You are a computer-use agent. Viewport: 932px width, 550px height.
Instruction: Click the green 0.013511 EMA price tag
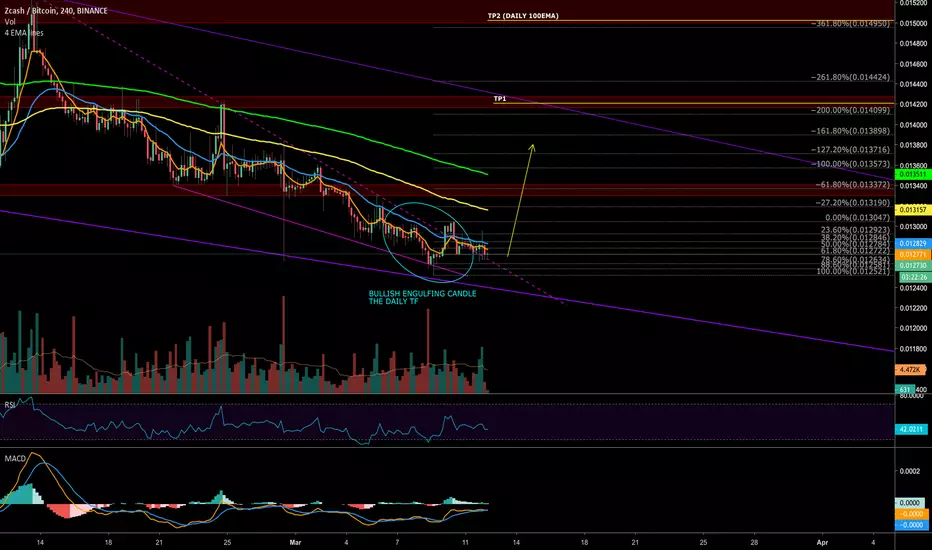912,174
